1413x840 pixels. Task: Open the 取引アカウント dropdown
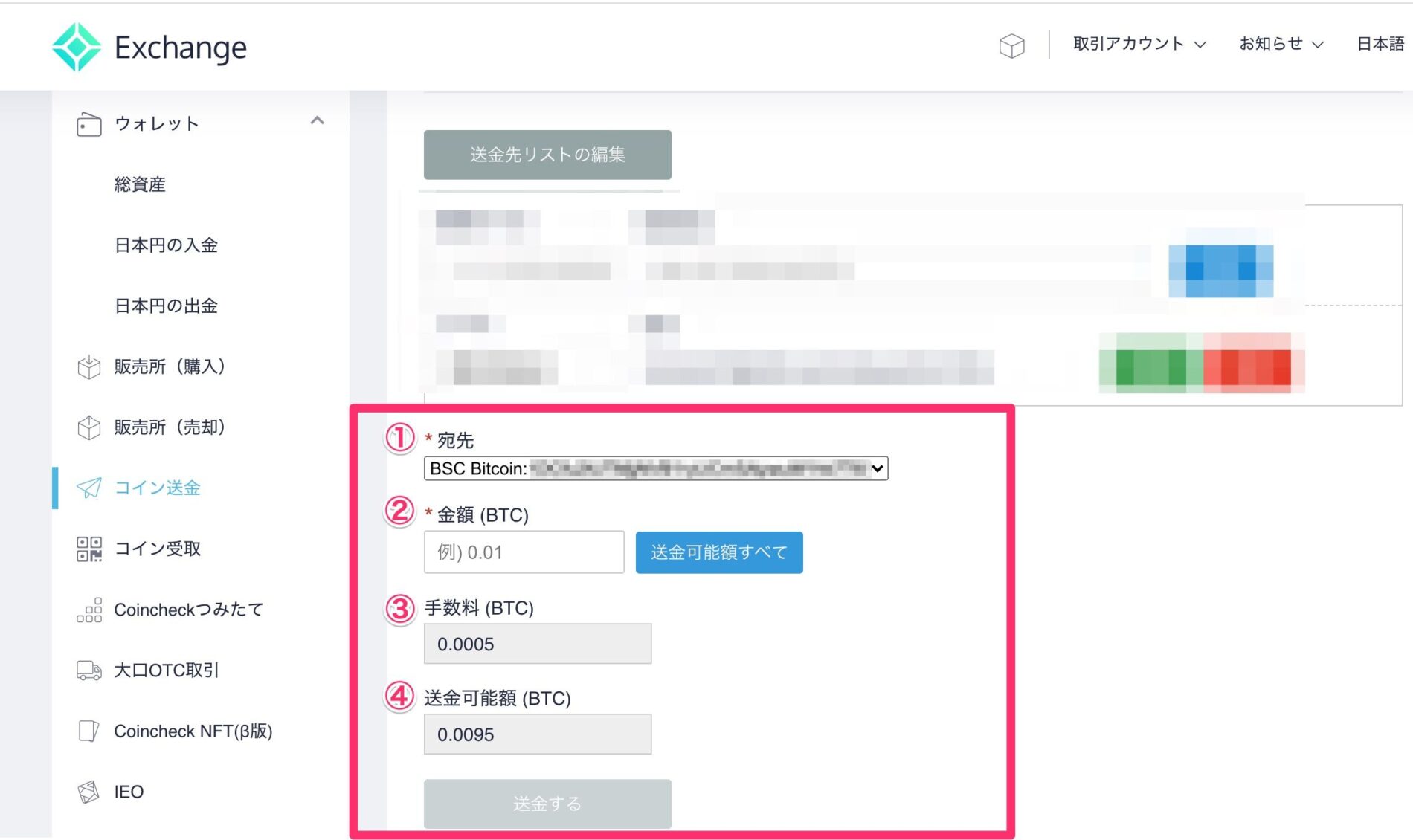[1139, 44]
